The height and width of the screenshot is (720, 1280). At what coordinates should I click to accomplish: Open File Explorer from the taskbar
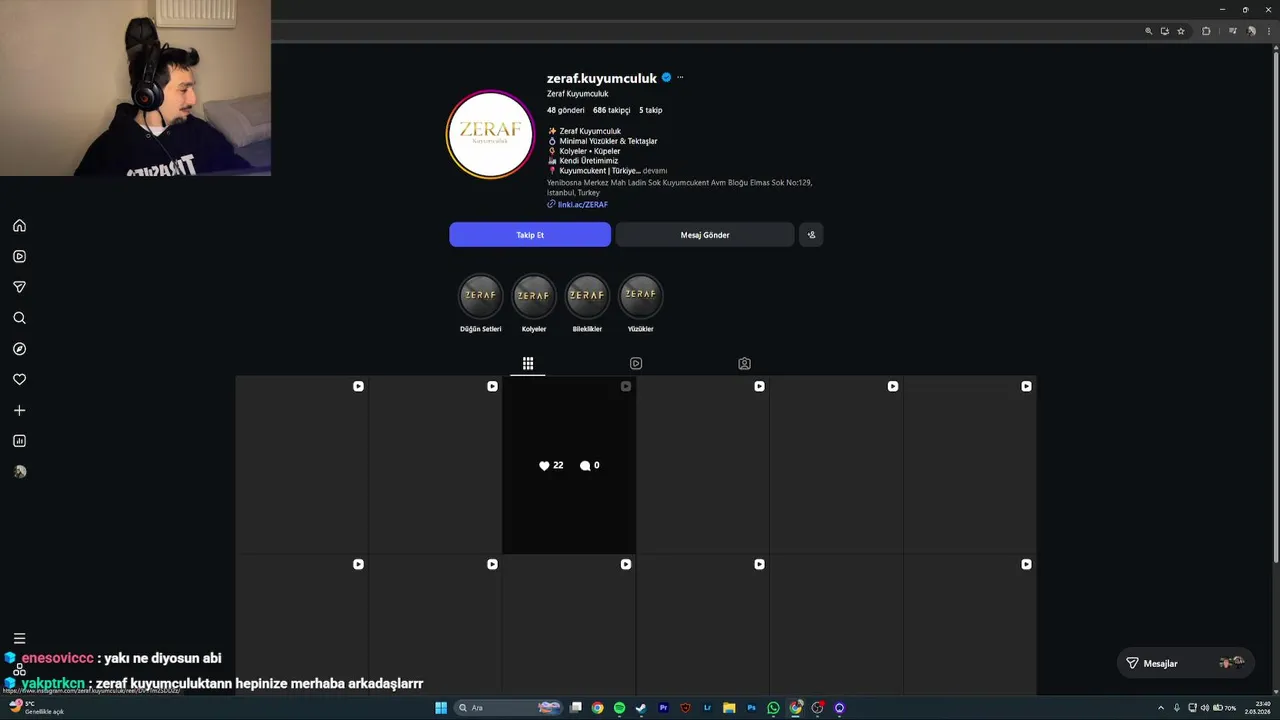pos(729,708)
